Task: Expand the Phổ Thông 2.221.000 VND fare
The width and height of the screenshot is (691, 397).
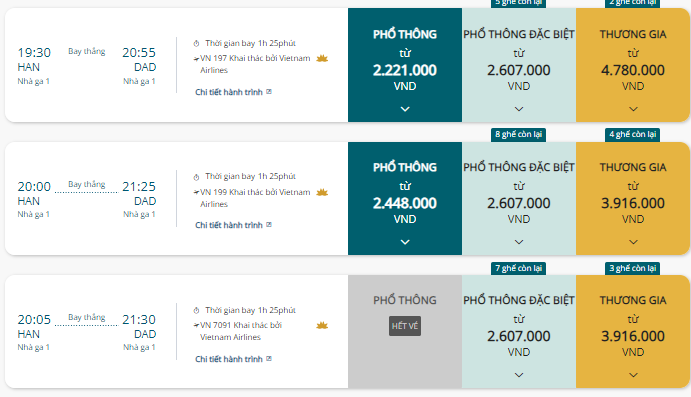Action: click(x=405, y=109)
